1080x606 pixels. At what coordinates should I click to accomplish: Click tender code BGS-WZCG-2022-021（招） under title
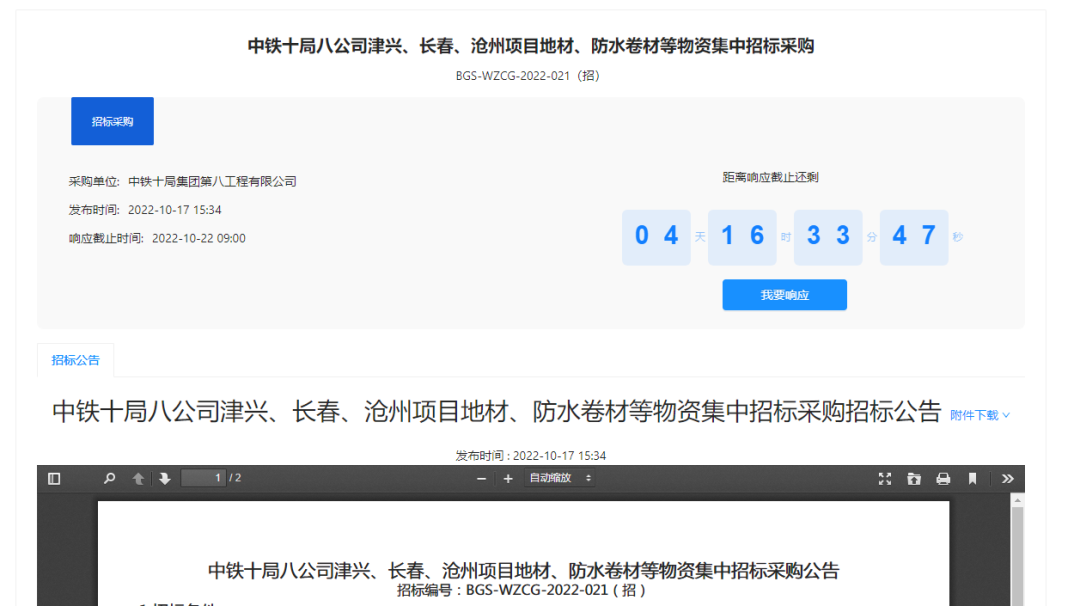point(528,76)
